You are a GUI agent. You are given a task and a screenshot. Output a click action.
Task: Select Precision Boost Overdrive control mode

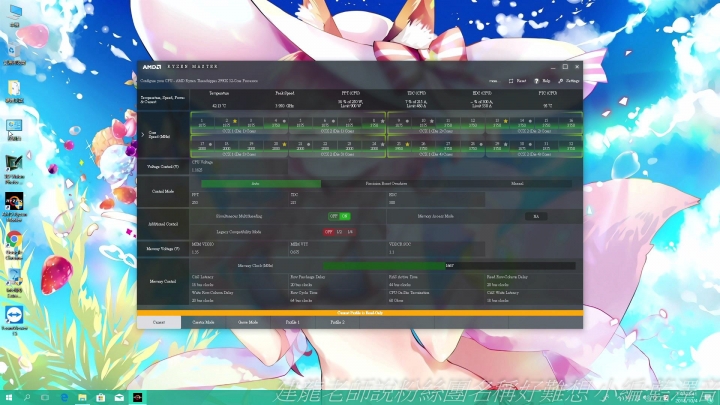[386, 184]
